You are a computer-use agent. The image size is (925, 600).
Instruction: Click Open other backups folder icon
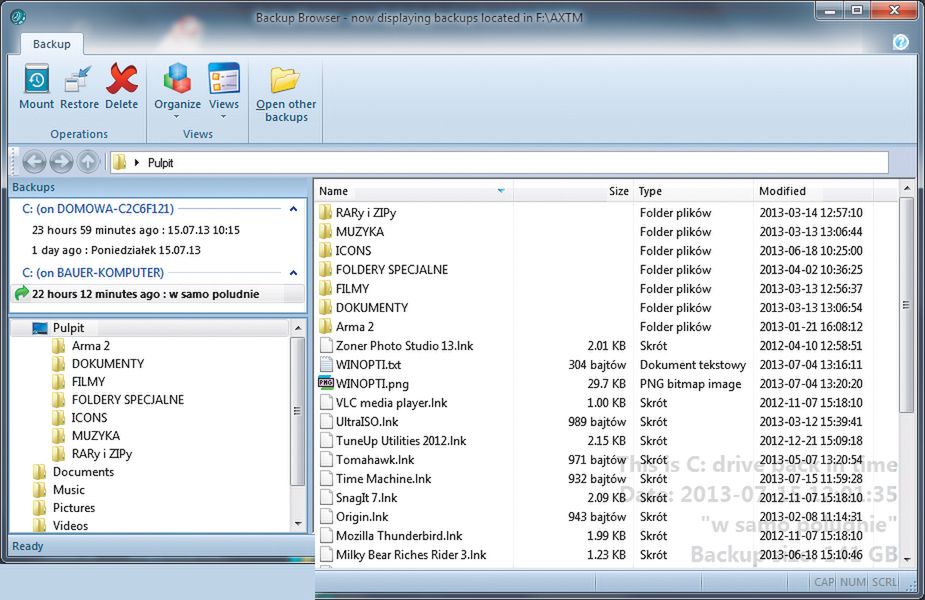pyautogui.click(x=286, y=80)
